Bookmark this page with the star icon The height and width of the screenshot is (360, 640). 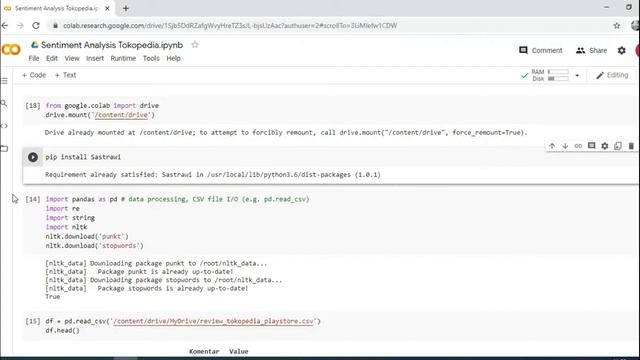[x=617, y=25]
